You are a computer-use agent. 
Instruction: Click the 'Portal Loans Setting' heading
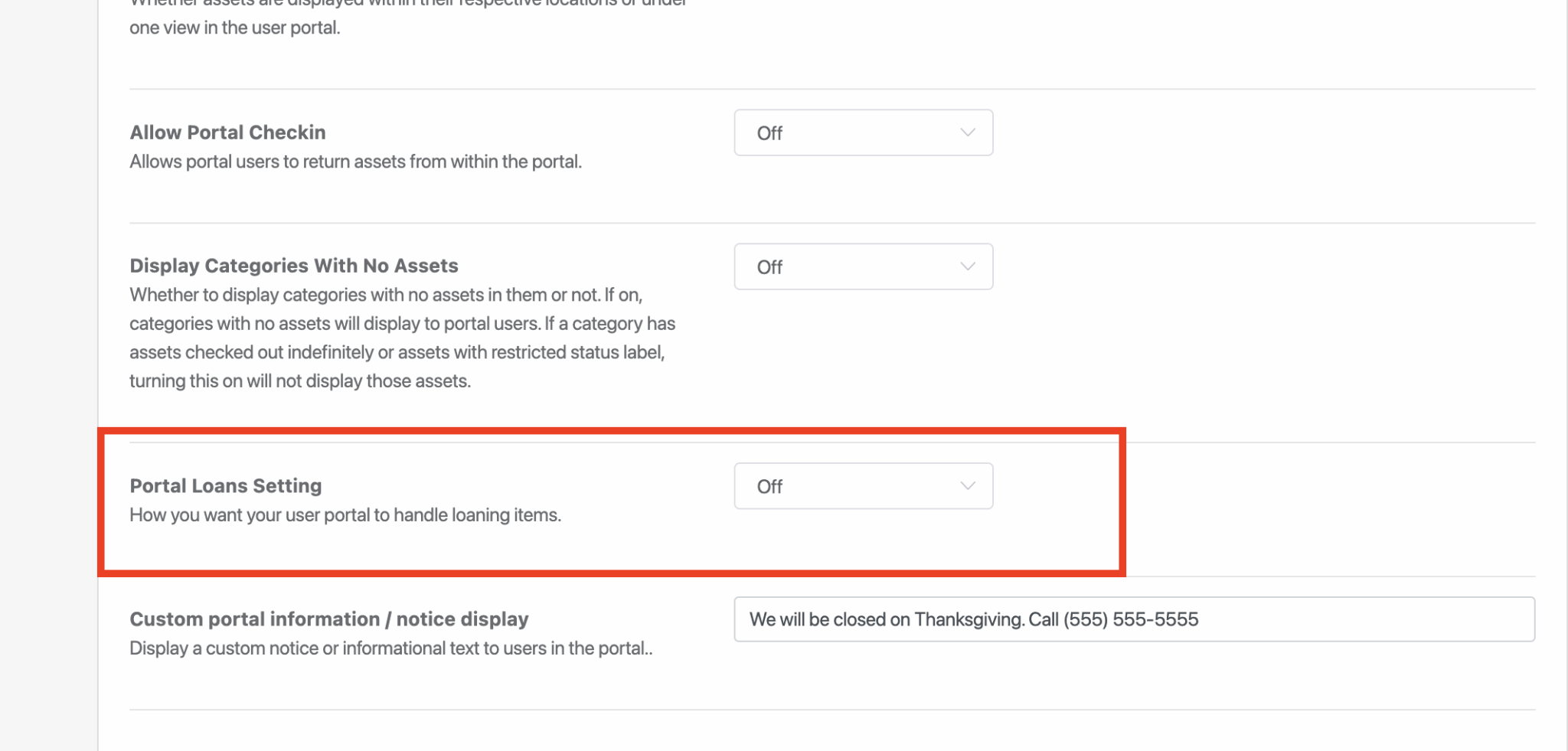[x=225, y=486]
